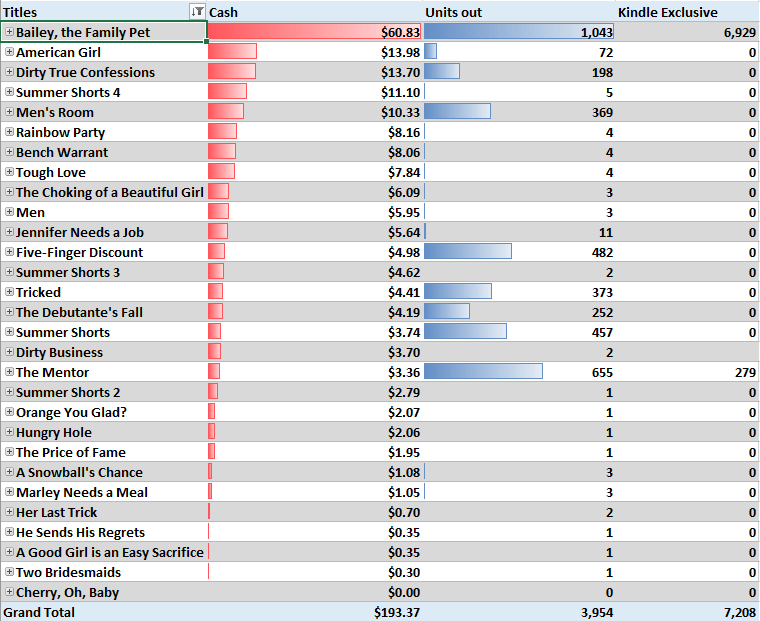Screen dimensions: 760x621
Task: Expand the Dirty True Confessions row
Action: [9, 72]
